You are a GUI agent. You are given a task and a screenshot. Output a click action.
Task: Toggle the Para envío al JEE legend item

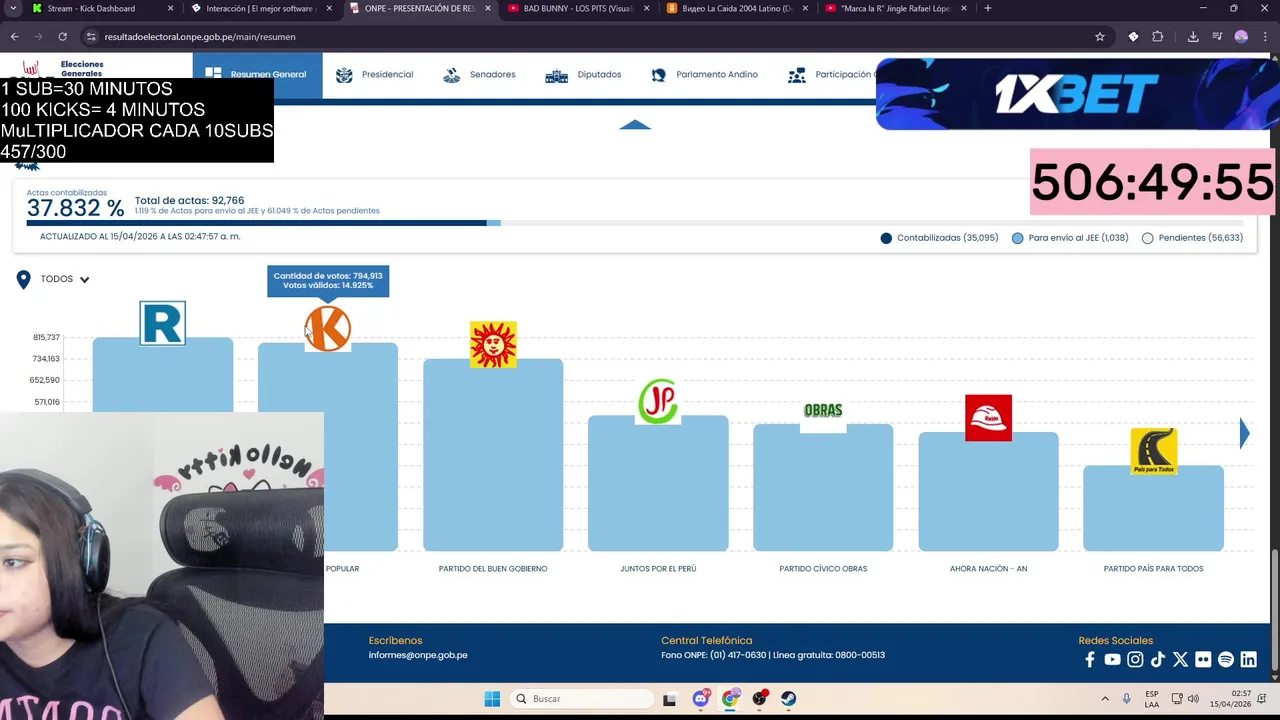(x=1070, y=238)
